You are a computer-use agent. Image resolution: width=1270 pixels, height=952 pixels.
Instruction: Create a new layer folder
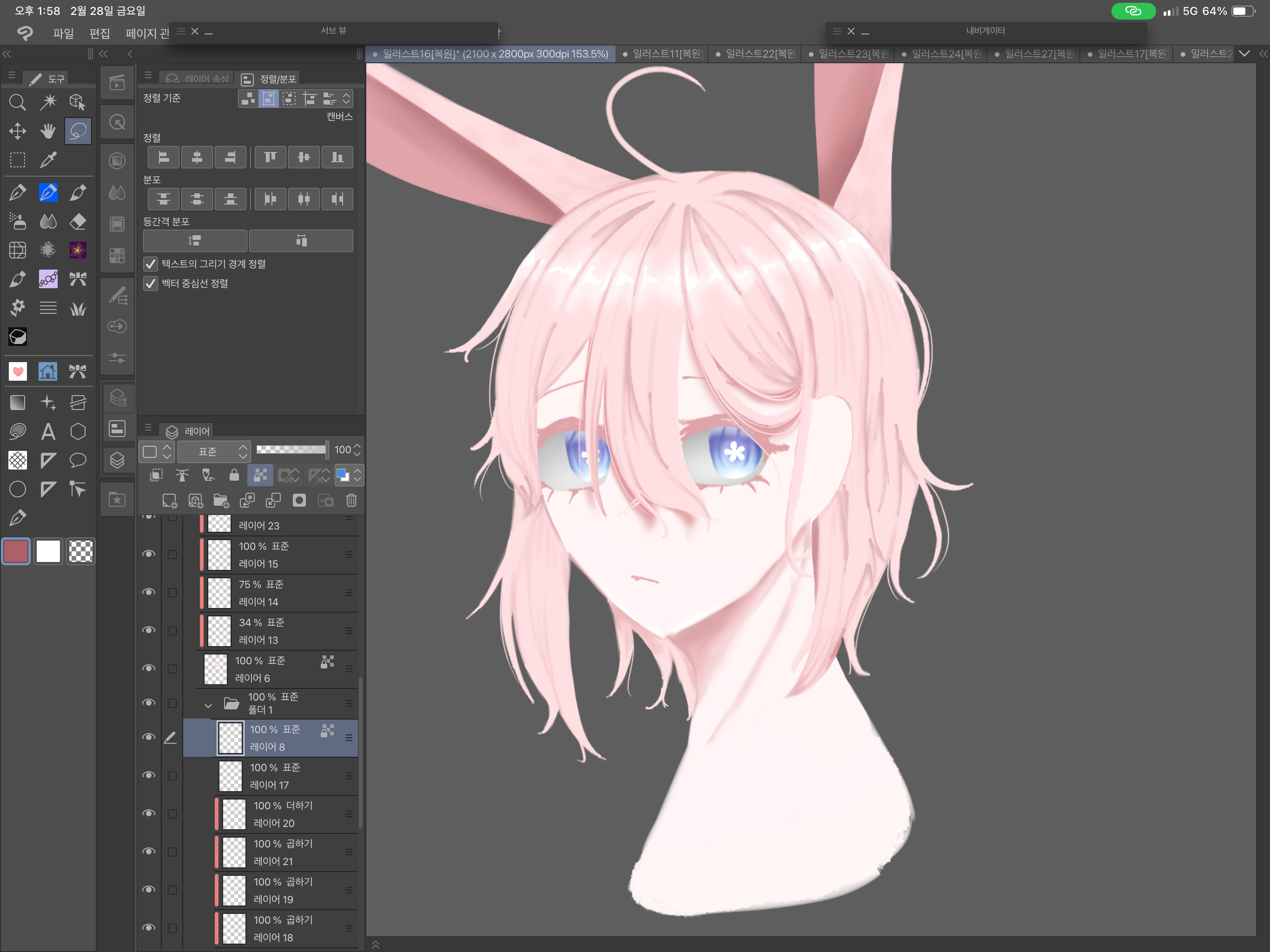tap(221, 500)
